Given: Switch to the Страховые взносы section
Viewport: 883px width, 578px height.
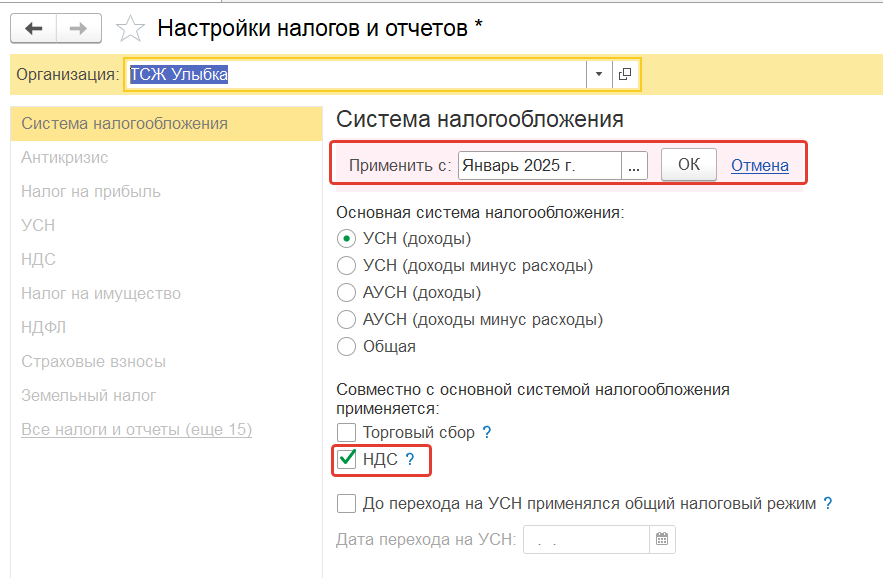Looking at the screenshot, I should pyautogui.click(x=93, y=361).
